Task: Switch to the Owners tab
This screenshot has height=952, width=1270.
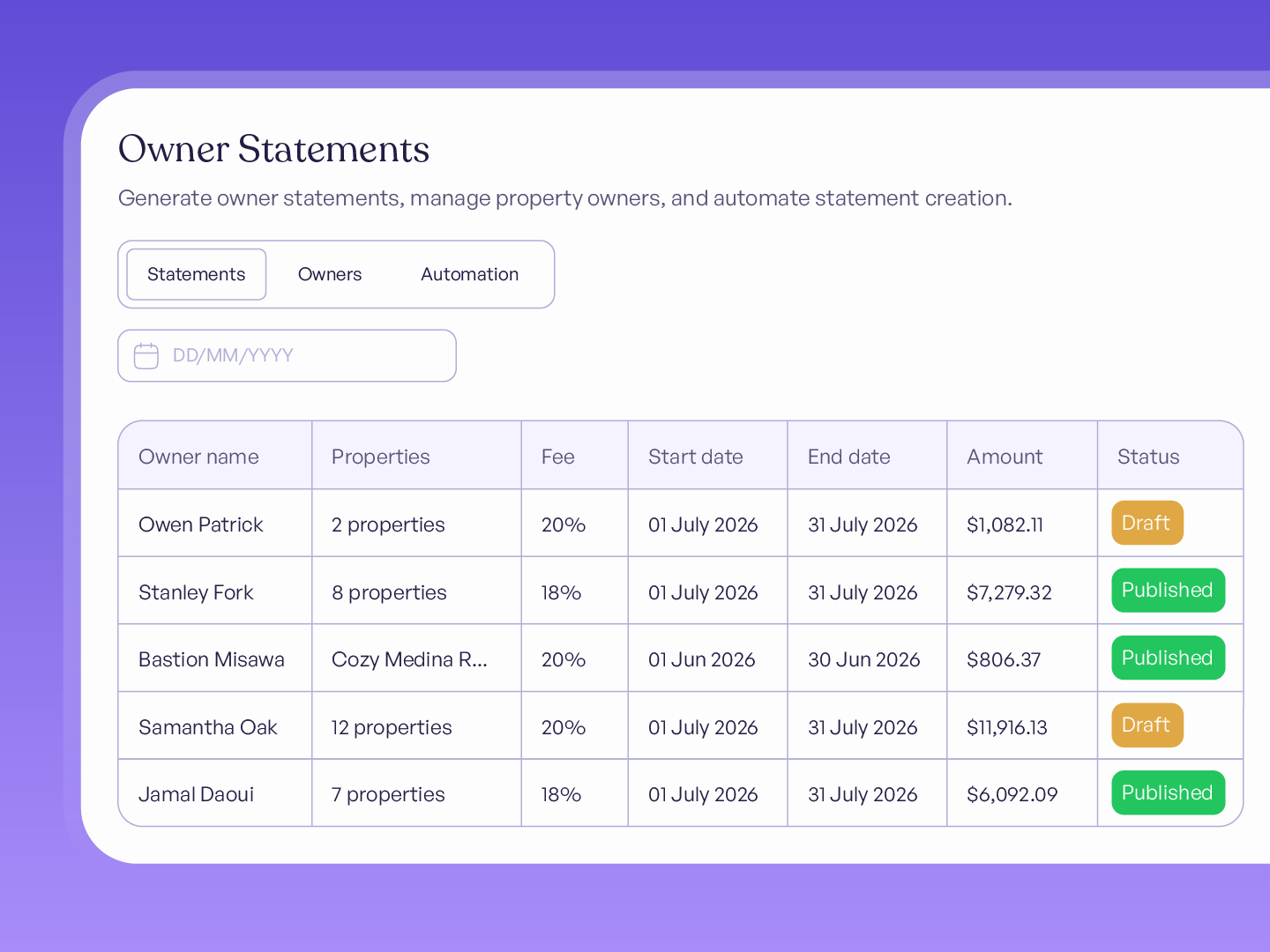Action: pyautogui.click(x=330, y=274)
